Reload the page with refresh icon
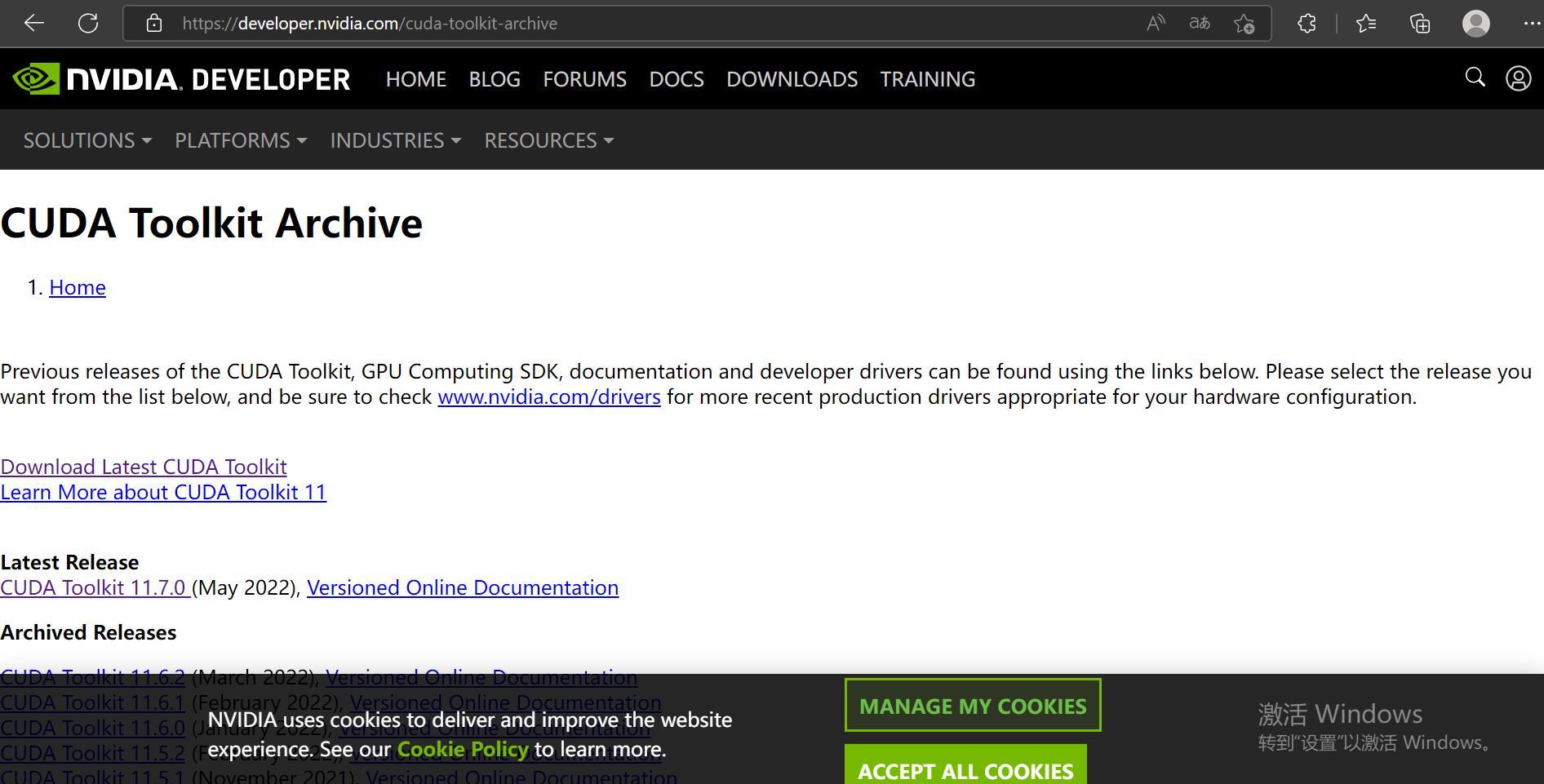1544x784 pixels. point(88,24)
